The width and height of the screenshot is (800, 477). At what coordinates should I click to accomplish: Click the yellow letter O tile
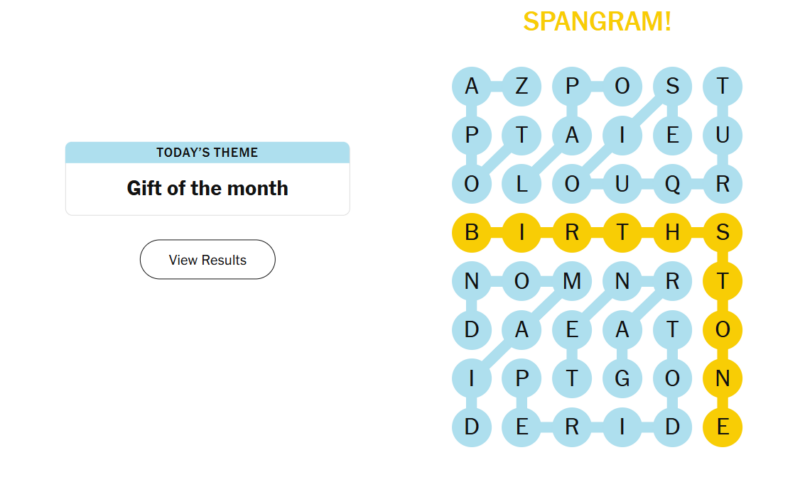pyautogui.click(x=722, y=330)
